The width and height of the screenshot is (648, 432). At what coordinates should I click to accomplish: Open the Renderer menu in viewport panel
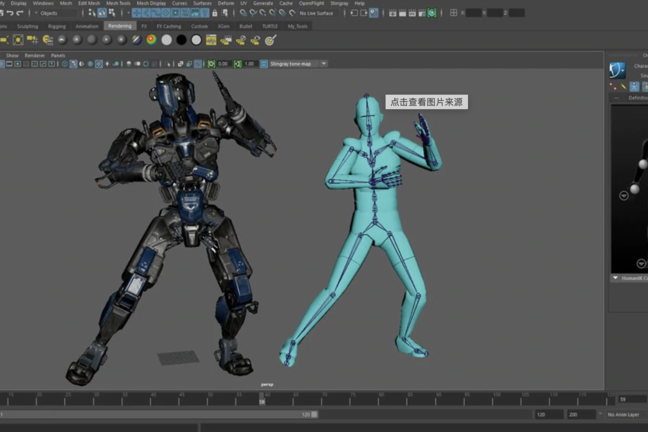click(35, 55)
